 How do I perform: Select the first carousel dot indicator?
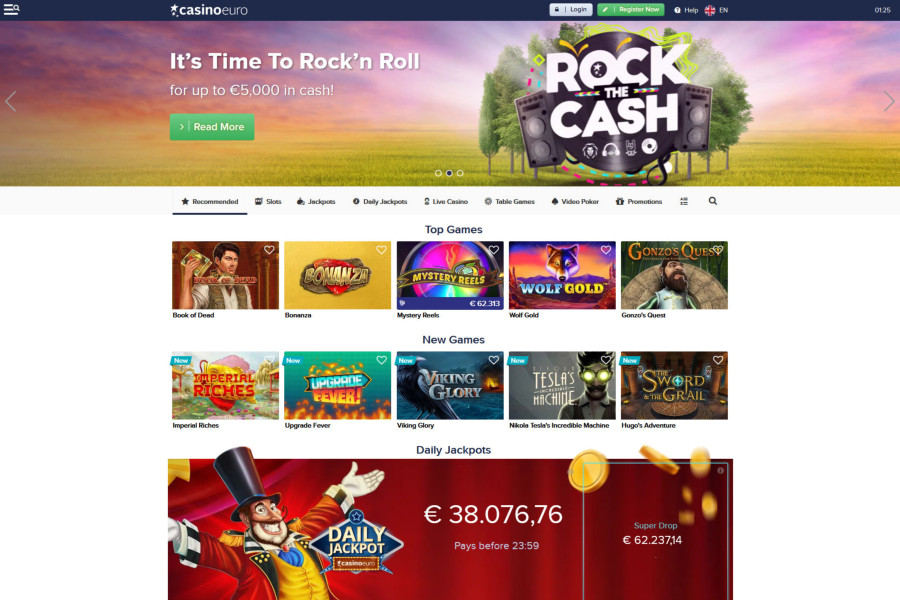tap(439, 173)
